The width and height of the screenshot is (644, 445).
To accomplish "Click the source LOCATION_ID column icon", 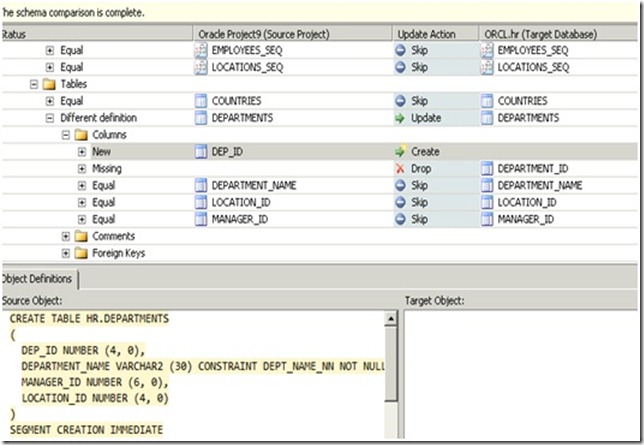I will pyautogui.click(x=200, y=202).
